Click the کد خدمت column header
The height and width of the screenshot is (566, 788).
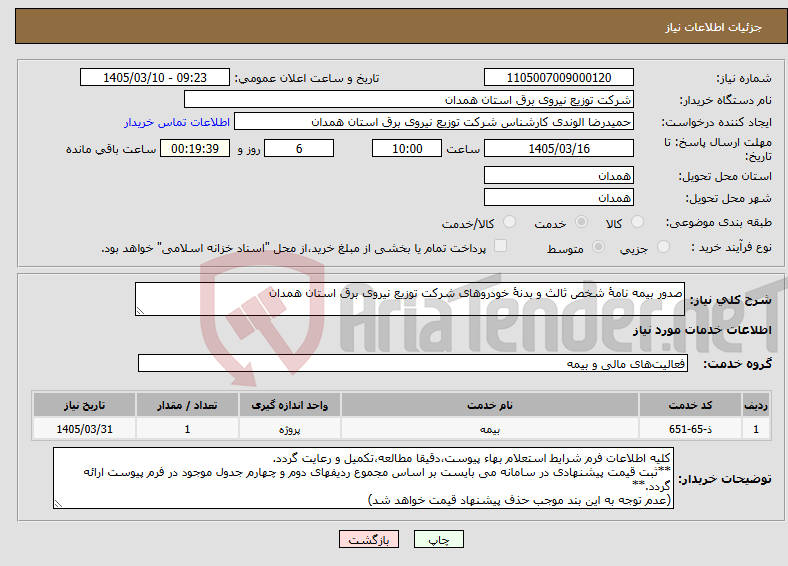tap(691, 405)
